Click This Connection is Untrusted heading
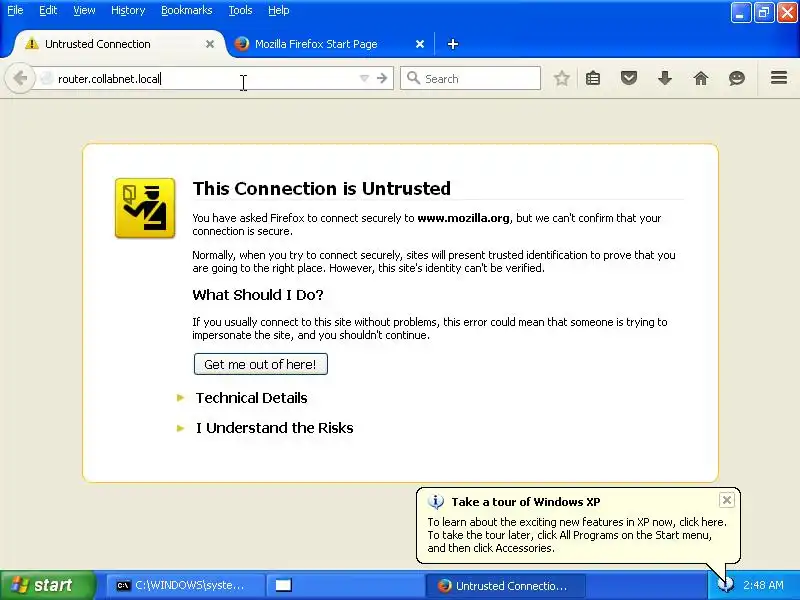The width and height of the screenshot is (800, 600). pyautogui.click(x=321, y=188)
